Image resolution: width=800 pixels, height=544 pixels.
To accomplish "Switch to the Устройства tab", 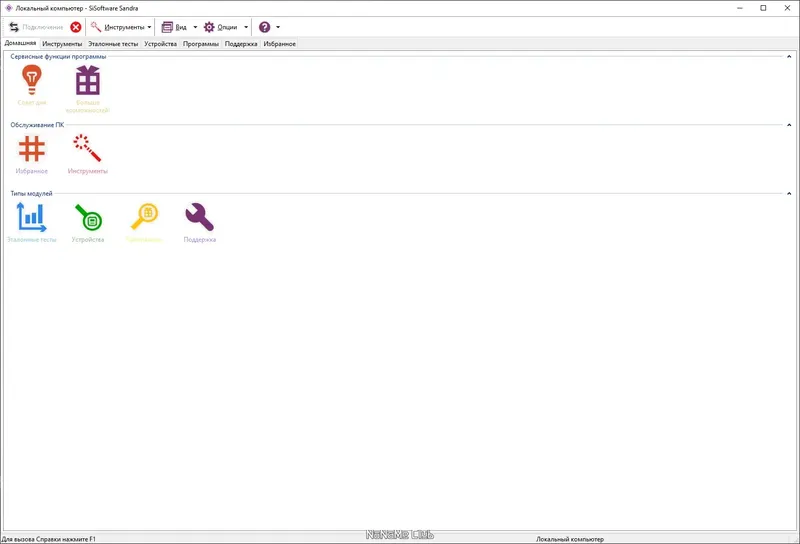I will (160, 44).
